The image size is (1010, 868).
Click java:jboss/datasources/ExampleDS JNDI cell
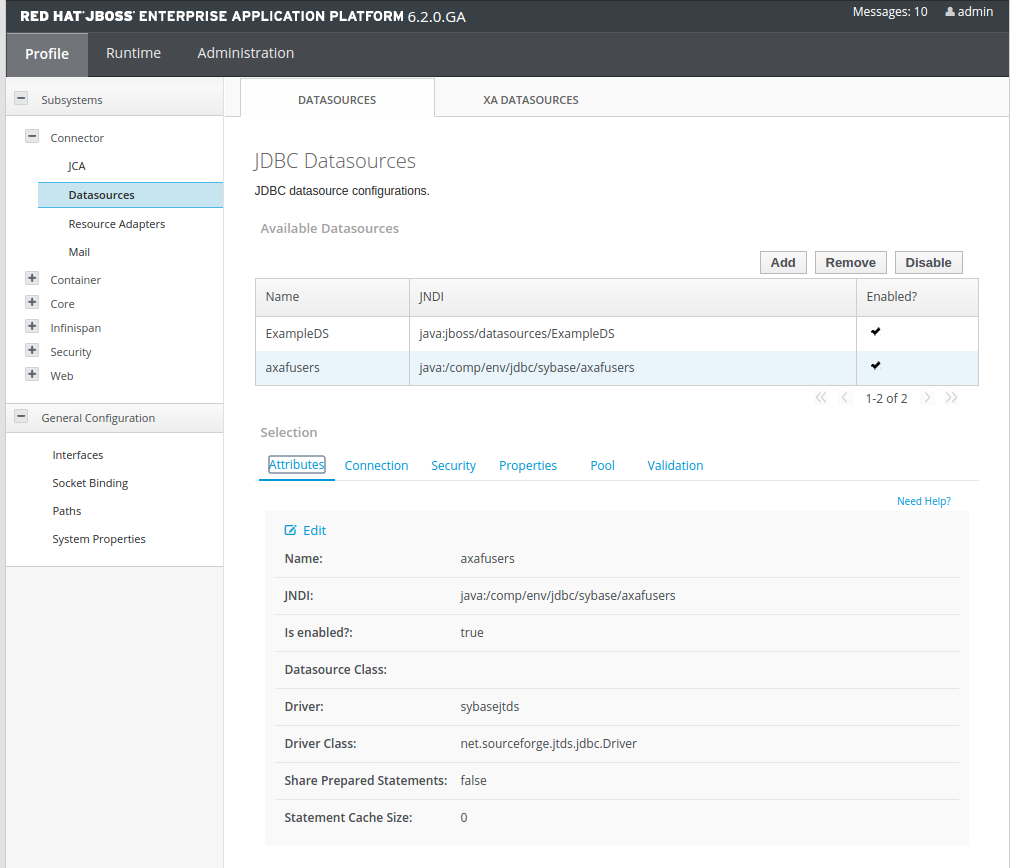click(x=633, y=334)
